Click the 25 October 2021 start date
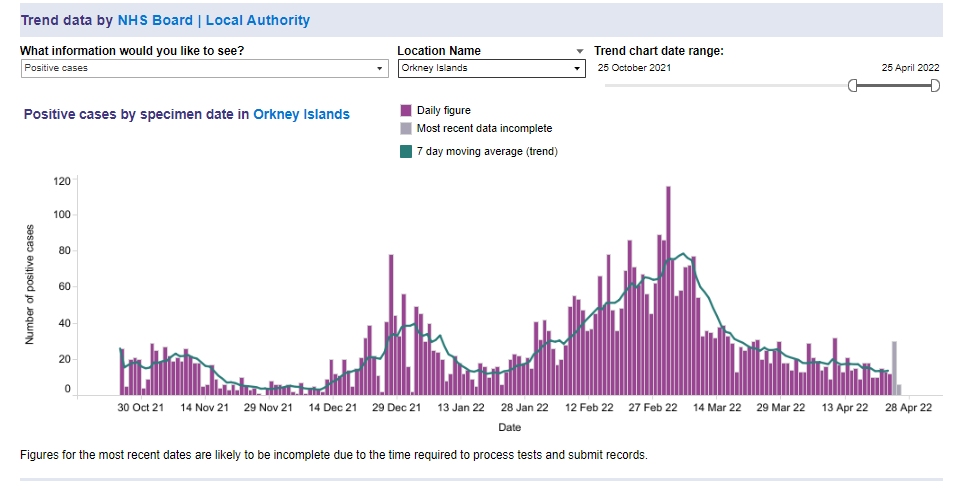Screen dimensions: 960x481 pyautogui.click(x=634, y=68)
